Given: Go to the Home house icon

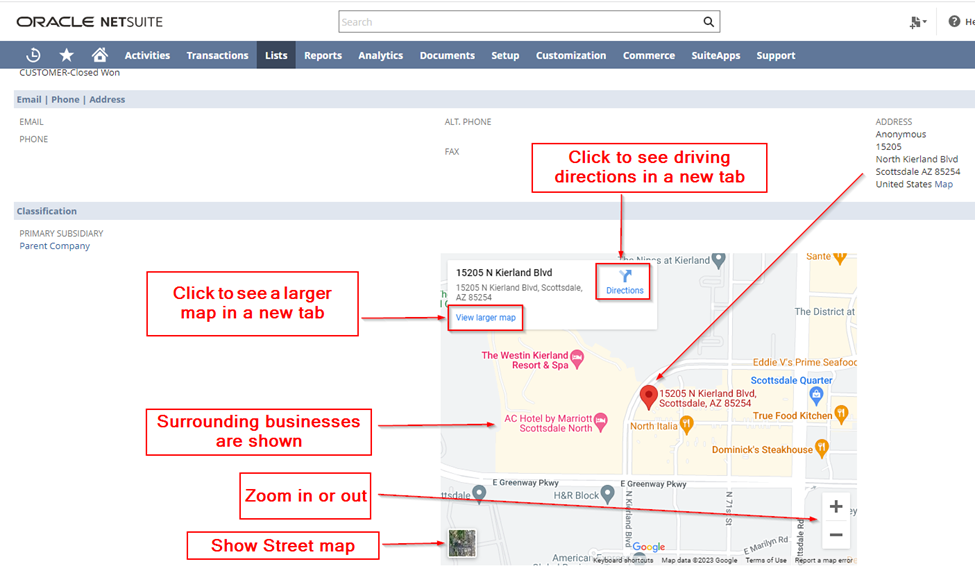Looking at the screenshot, I should 99,55.
